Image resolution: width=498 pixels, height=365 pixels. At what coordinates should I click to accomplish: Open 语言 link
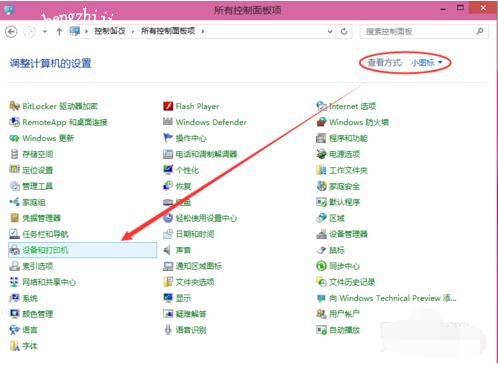pos(30,330)
